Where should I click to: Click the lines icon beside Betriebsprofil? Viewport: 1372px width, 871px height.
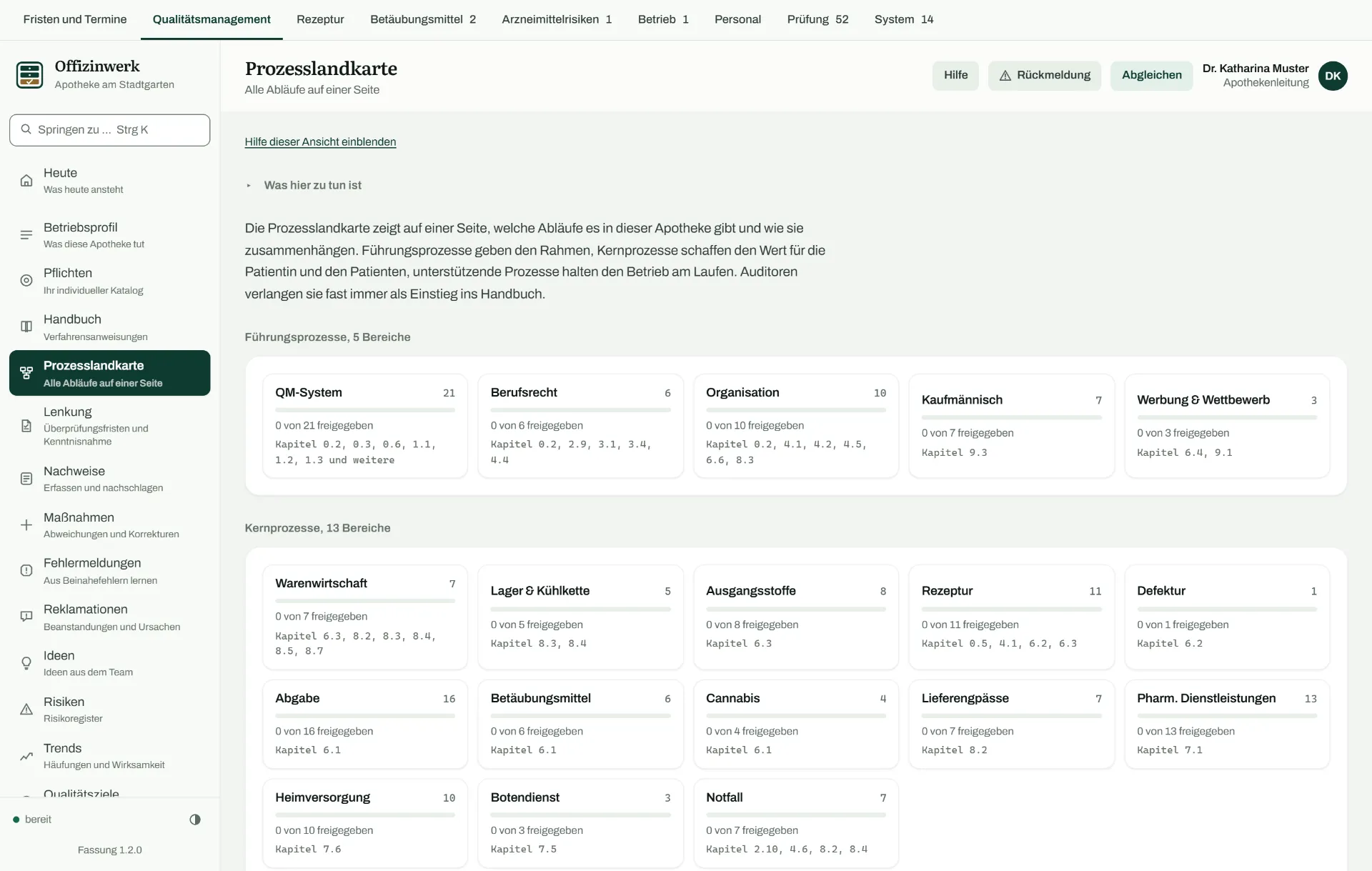[x=26, y=235]
